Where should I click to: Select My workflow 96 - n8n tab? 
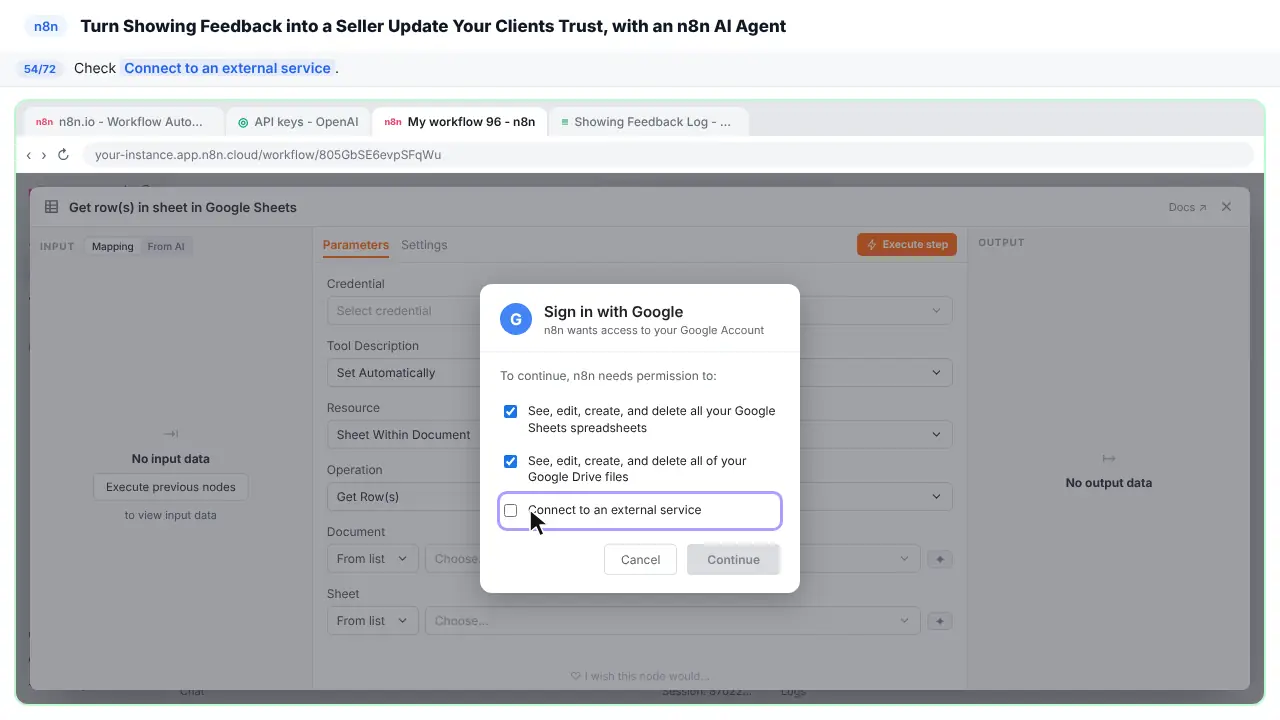tap(460, 122)
